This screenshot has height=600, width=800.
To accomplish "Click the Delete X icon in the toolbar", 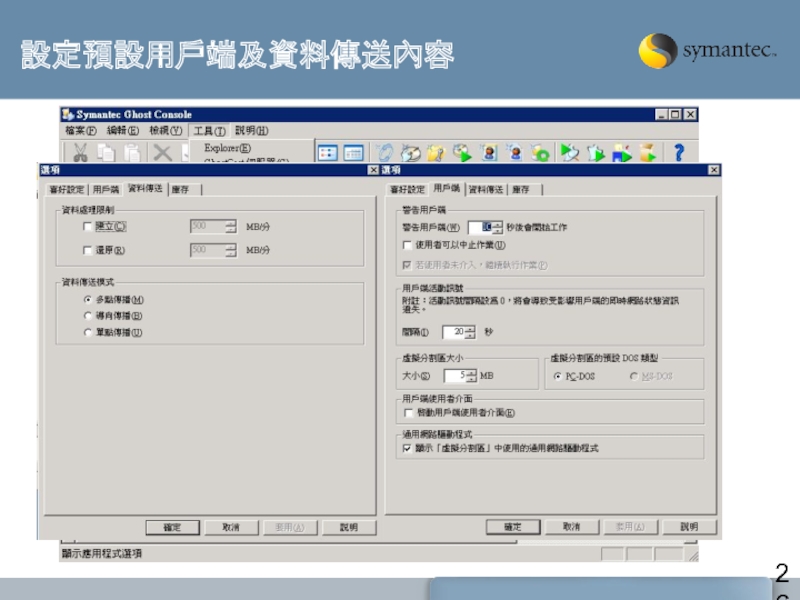I will tap(162, 153).
